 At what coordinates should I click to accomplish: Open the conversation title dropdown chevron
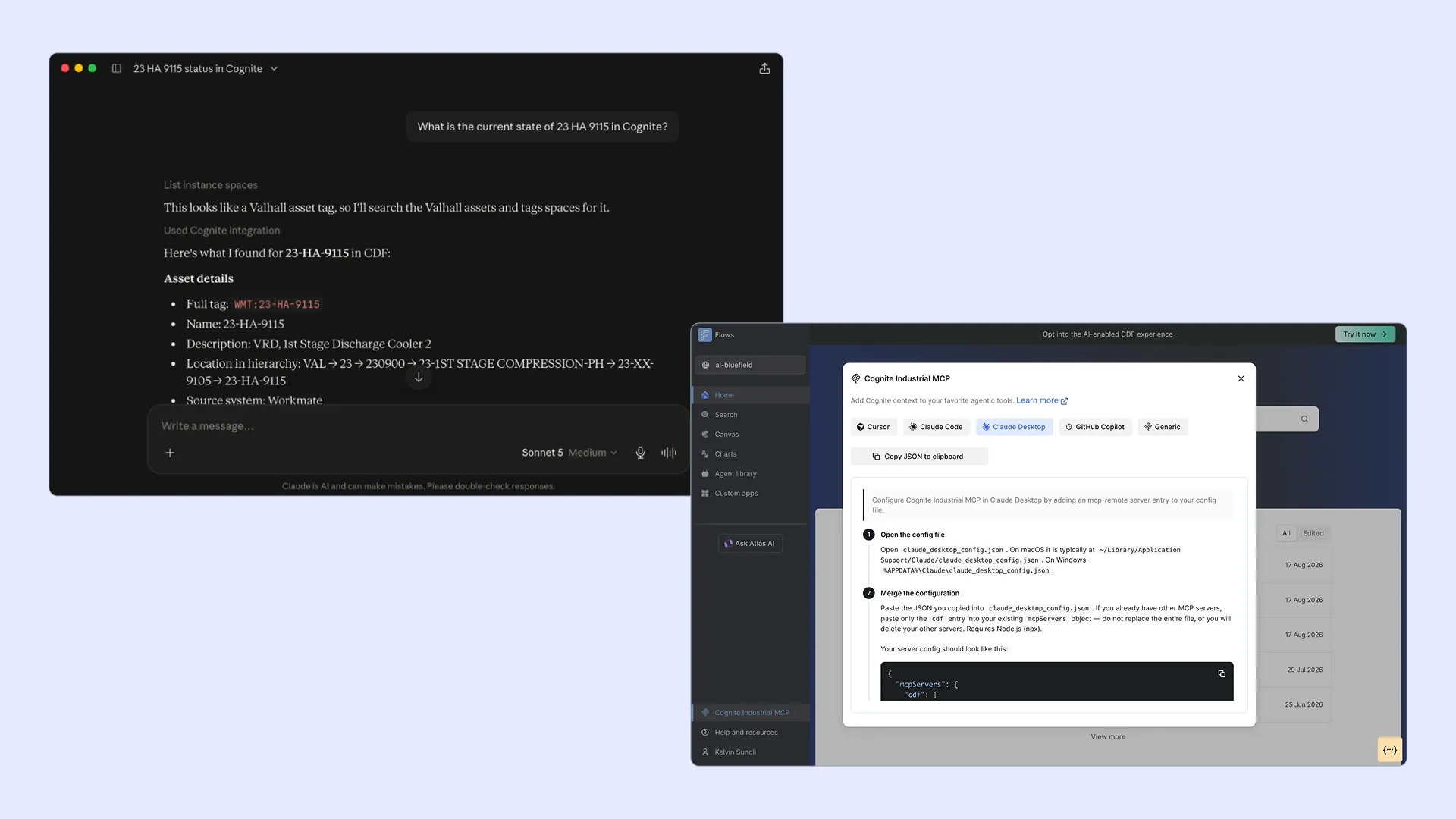(x=274, y=68)
